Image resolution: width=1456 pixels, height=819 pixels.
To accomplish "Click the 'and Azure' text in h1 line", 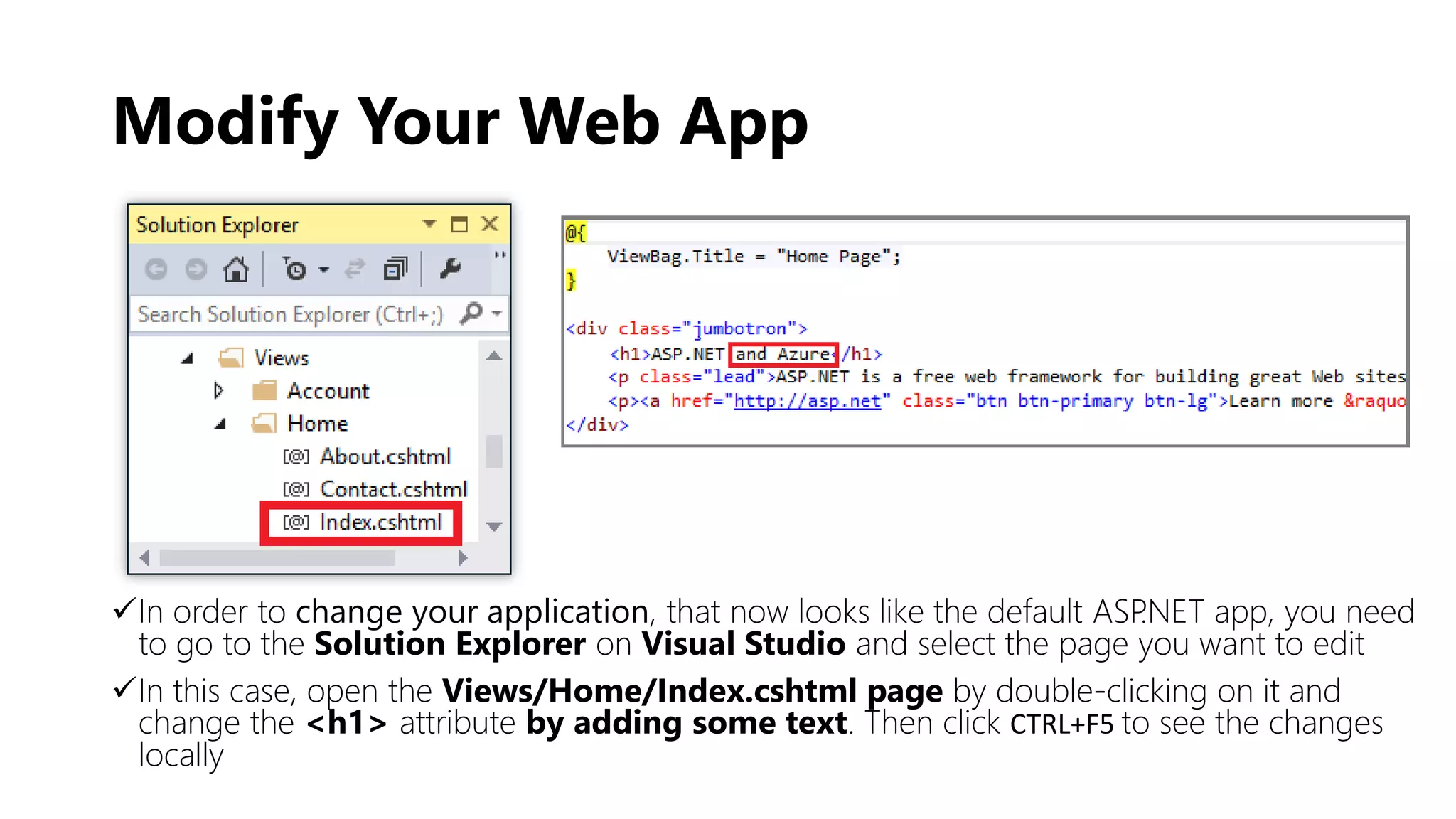I will point(783,354).
